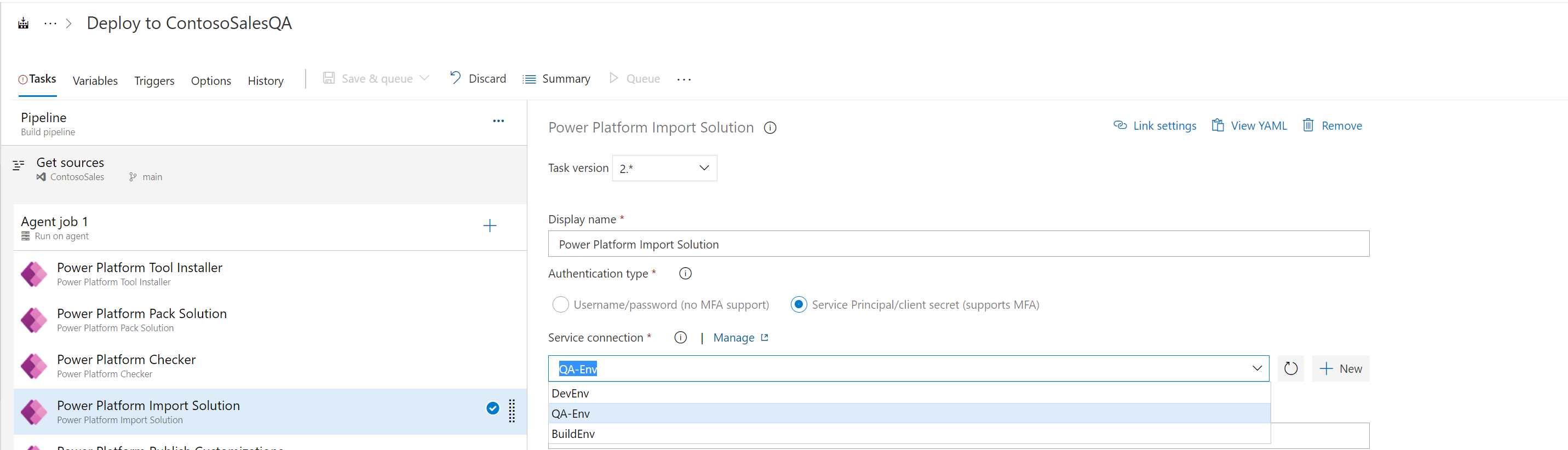Image resolution: width=1568 pixels, height=450 pixels.
Task: Click the Authentication type info icon
Action: (685, 274)
